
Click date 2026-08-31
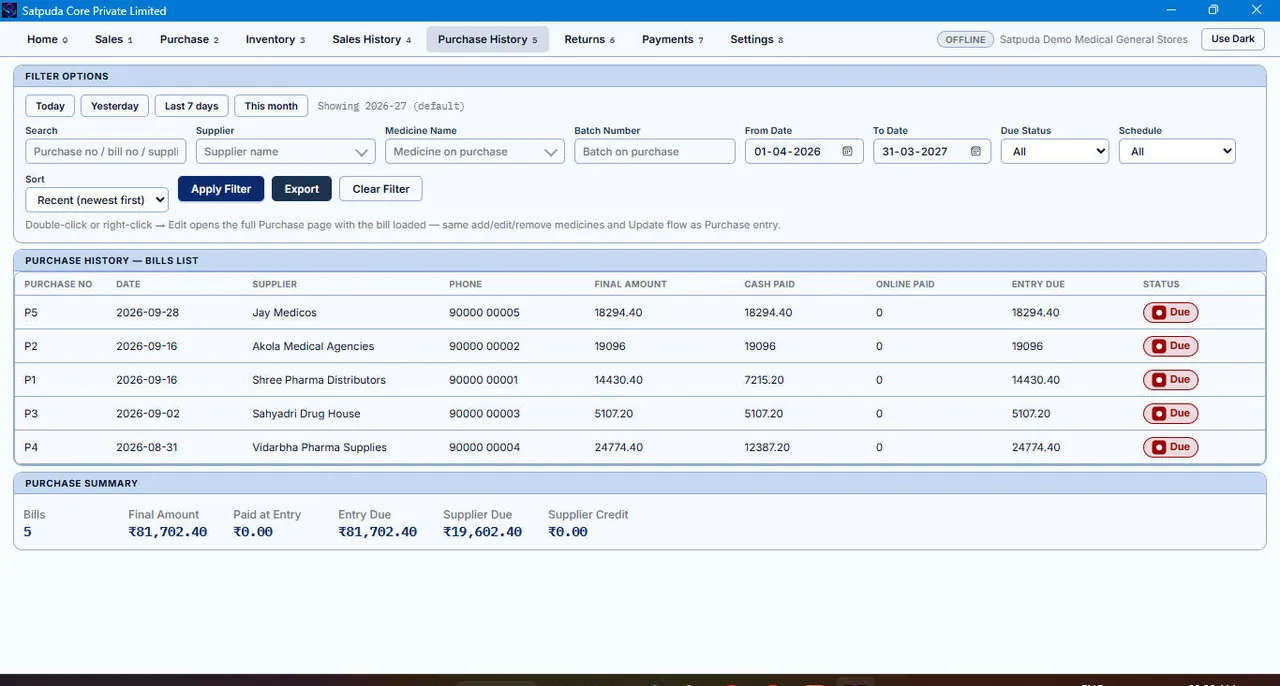147,447
